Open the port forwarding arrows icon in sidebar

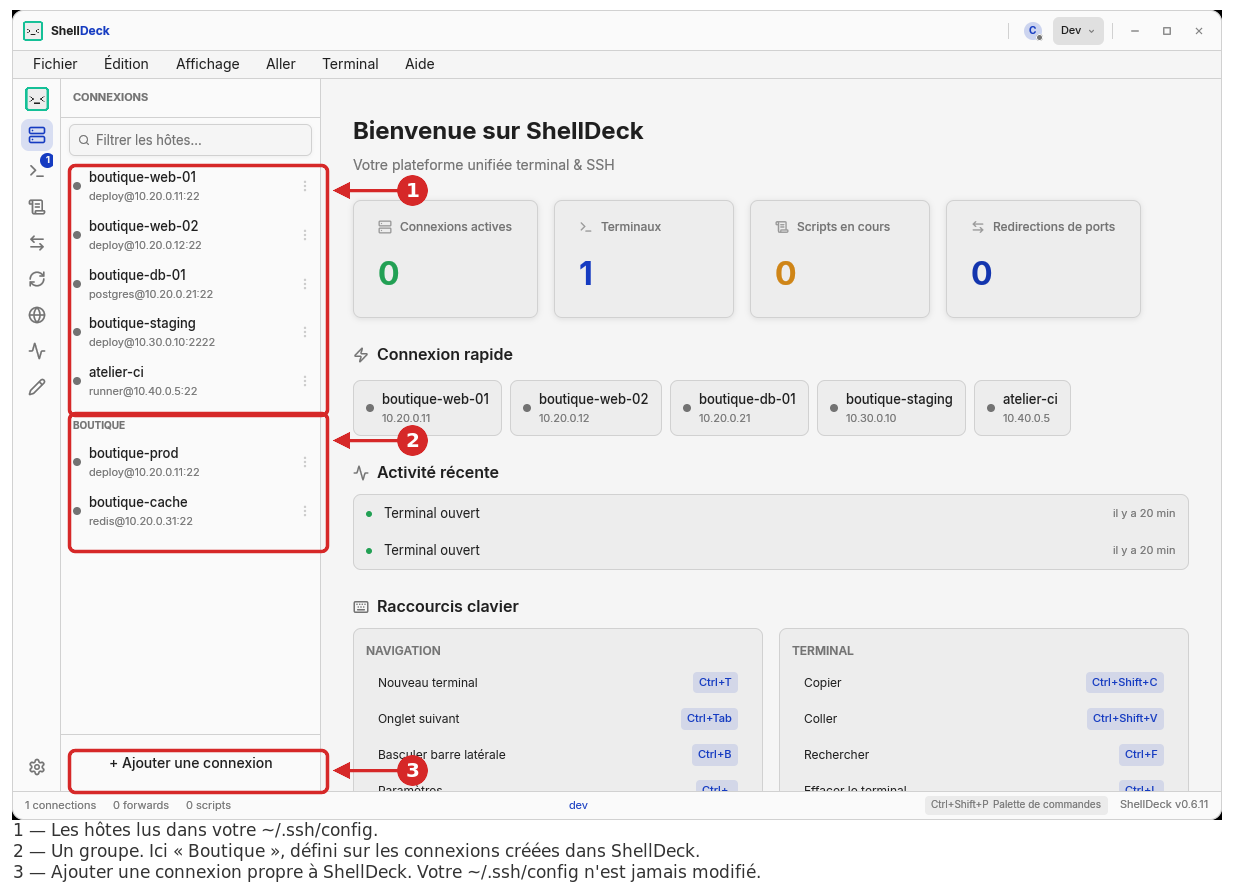37,243
